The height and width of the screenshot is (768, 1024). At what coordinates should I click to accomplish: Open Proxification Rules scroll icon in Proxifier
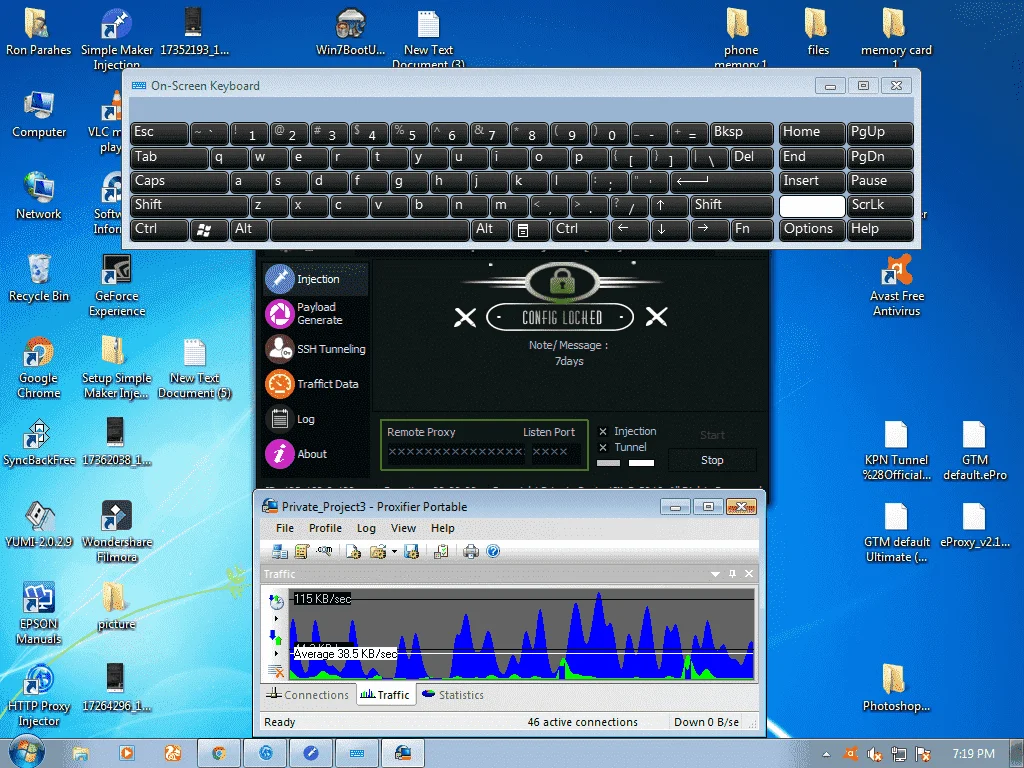[x=301, y=552]
